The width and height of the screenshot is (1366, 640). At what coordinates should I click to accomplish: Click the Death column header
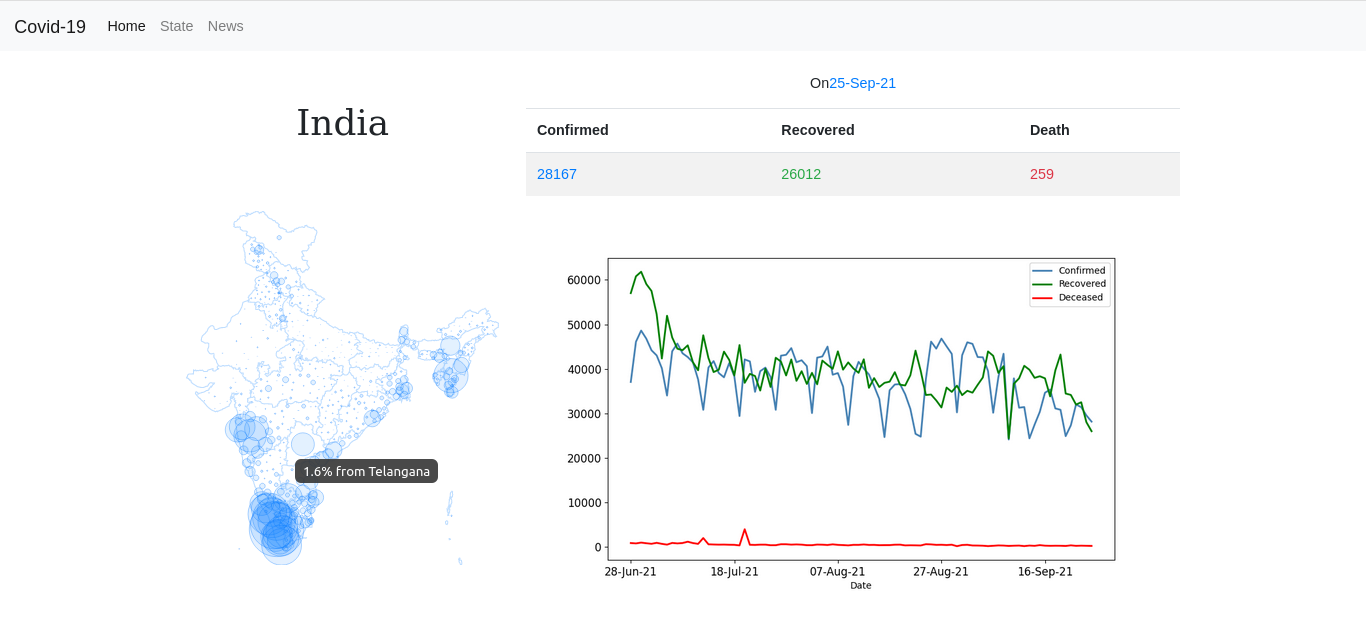coord(1050,130)
